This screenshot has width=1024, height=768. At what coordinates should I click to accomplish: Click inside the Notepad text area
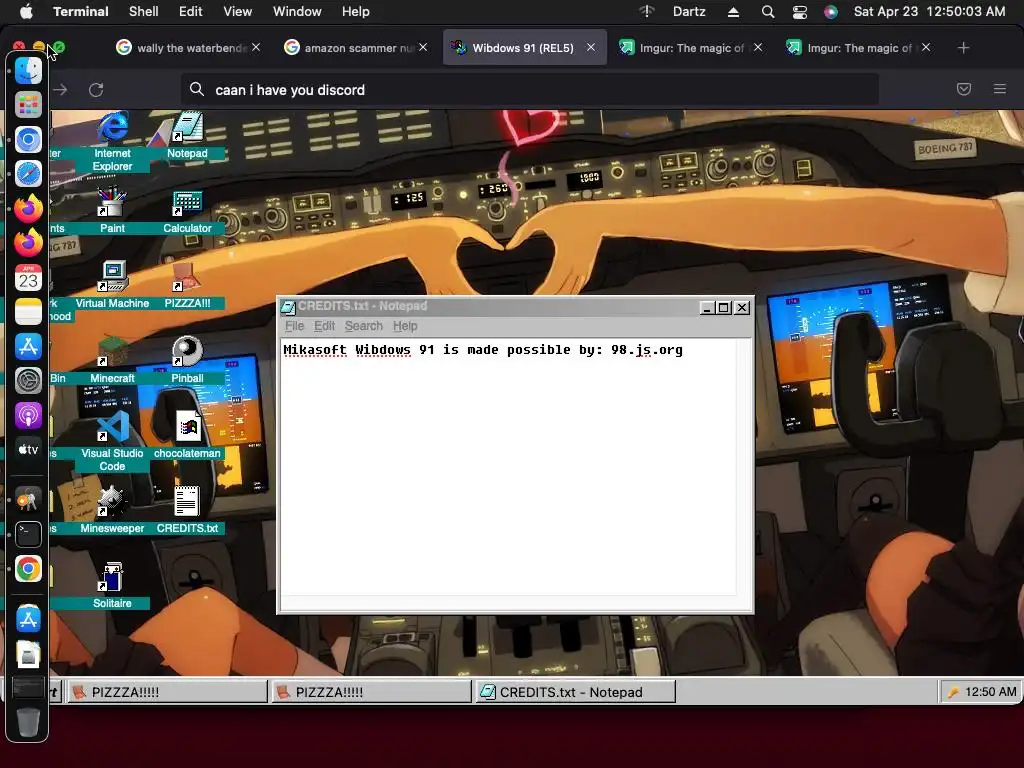[509, 467]
